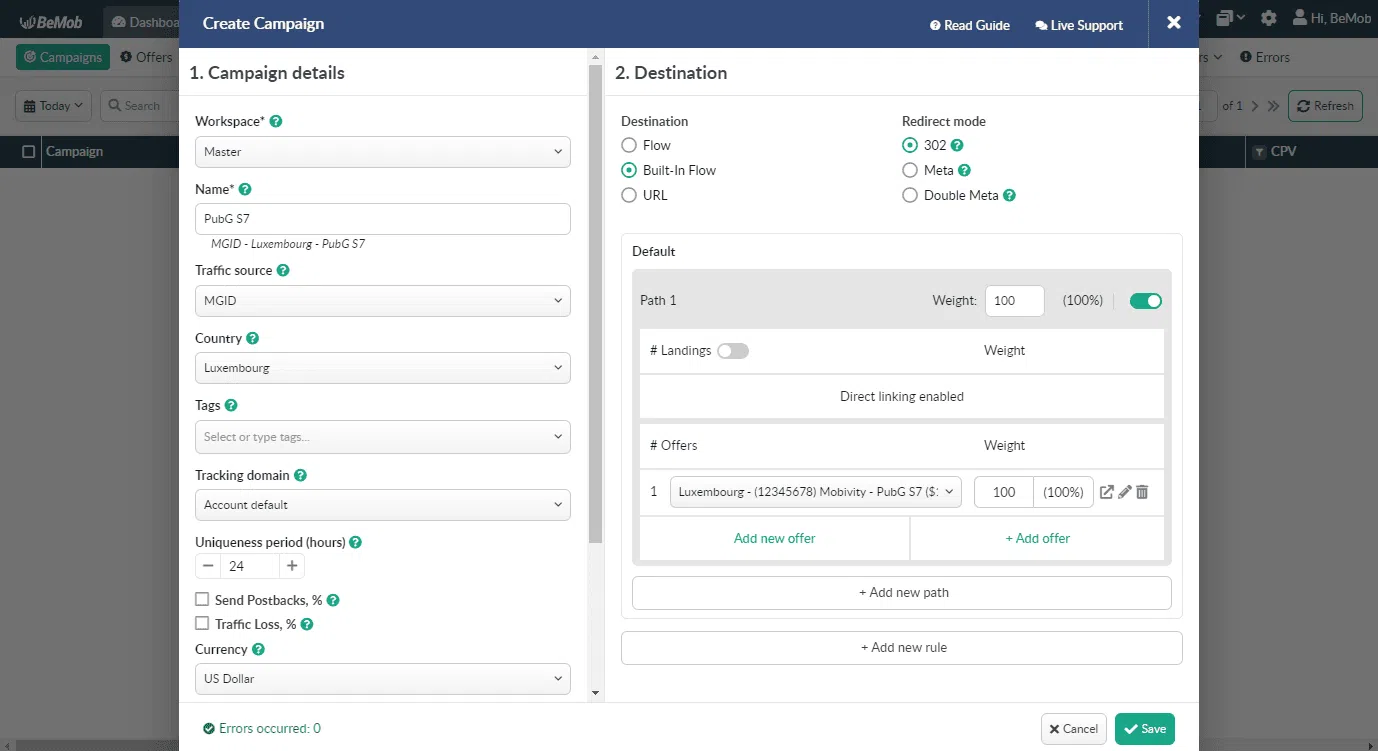
Task: Open the Country dropdown
Action: pos(382,368)
